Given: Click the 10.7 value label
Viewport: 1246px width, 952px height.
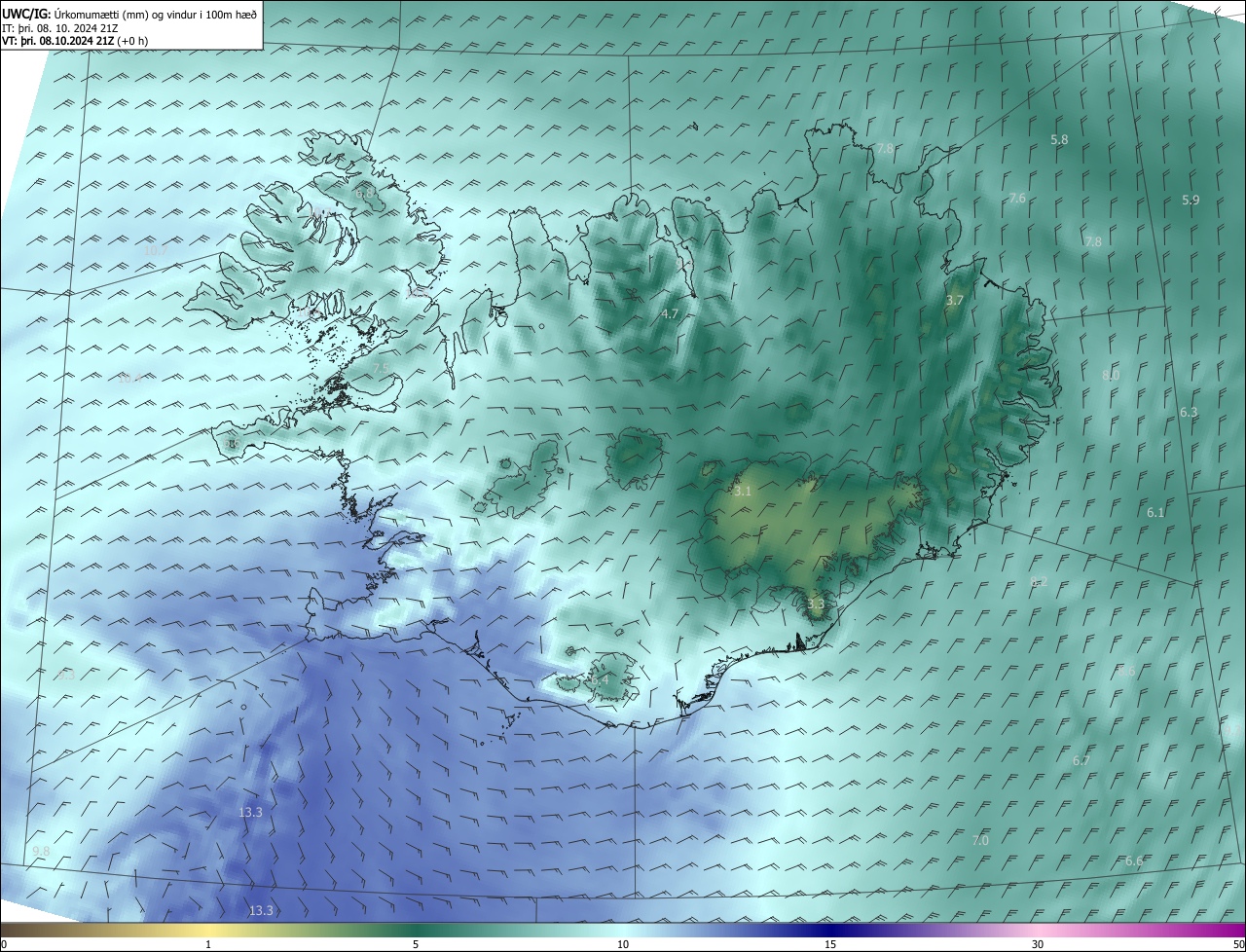Looking at the screenshot, I should pyautogui.click(x=156, y=250).
